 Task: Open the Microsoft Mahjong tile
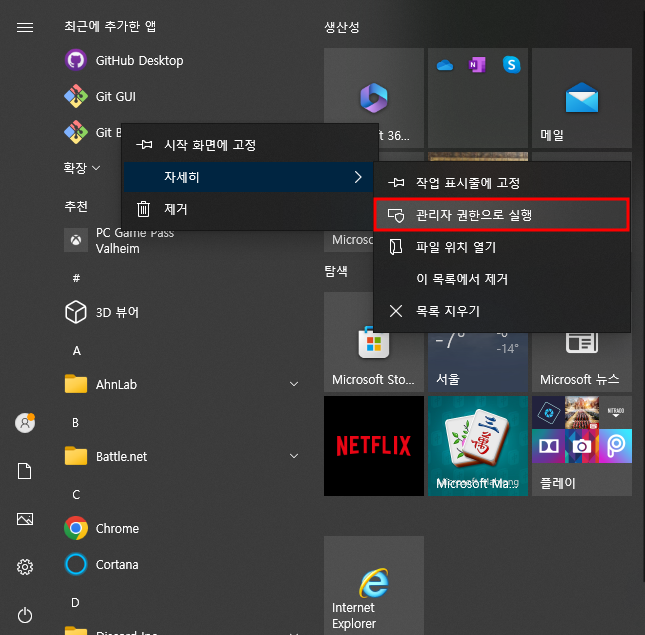[x=478, y=446]
